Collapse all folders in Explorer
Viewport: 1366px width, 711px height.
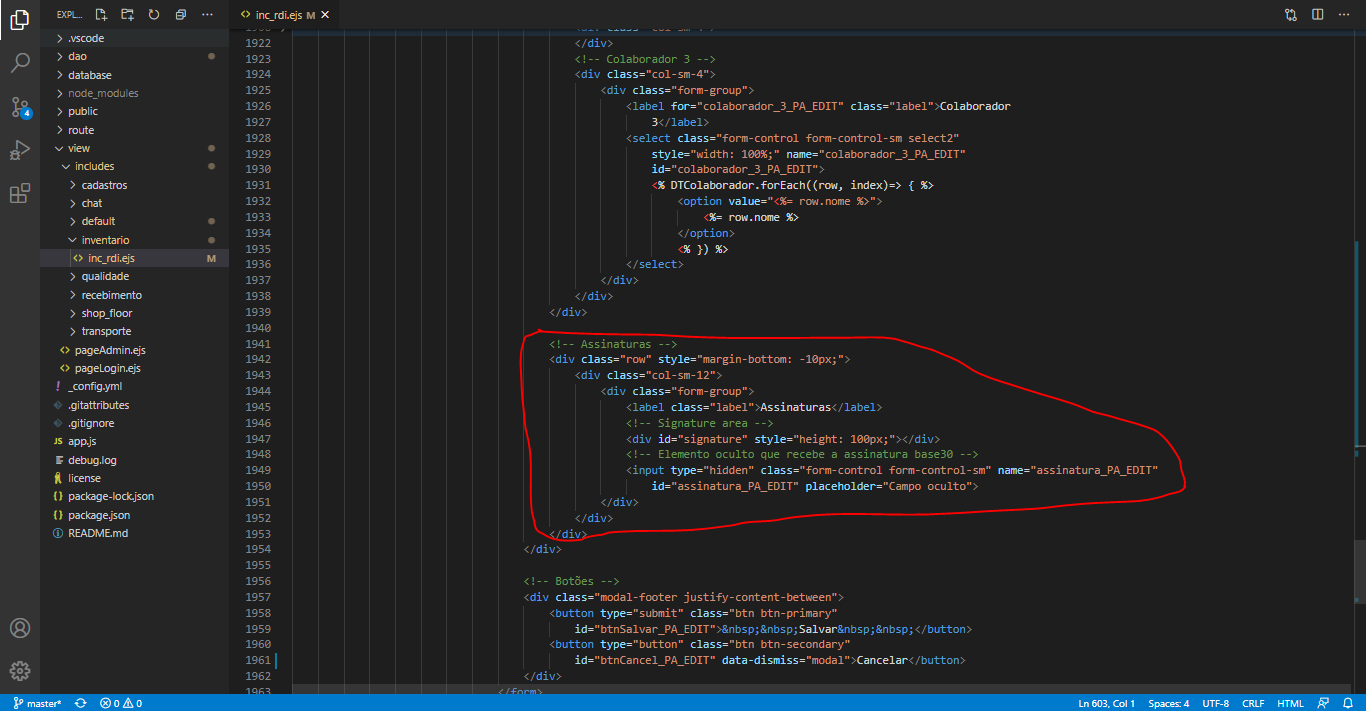coord(180,15)
